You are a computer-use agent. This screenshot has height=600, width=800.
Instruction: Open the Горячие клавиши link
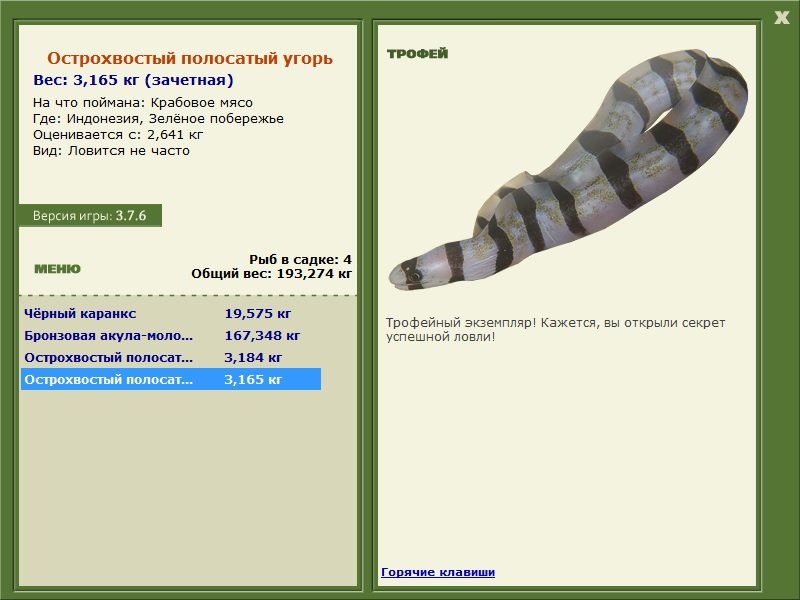(x=438, y=572)
